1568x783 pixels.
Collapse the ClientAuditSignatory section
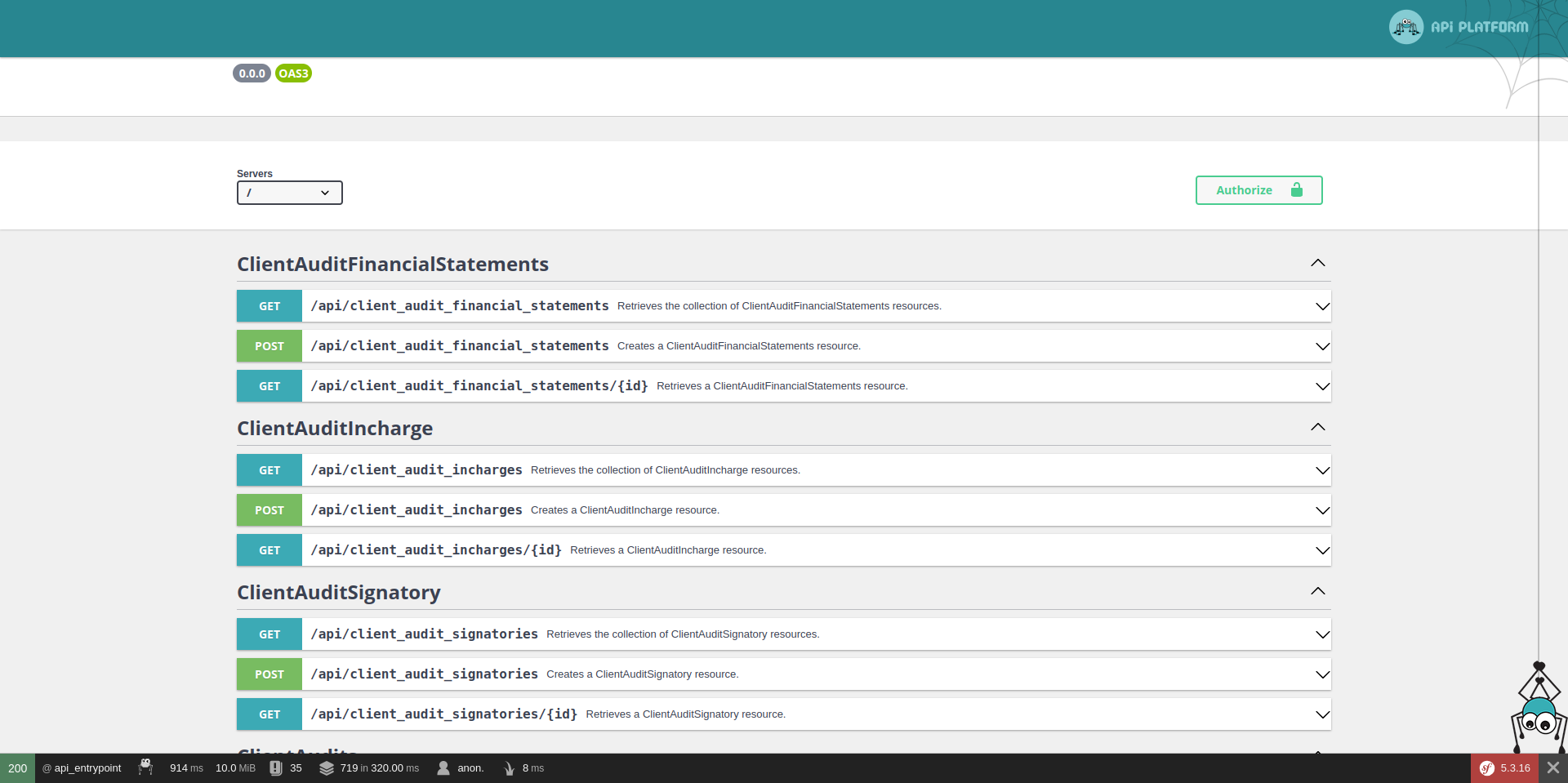click(x=1317, y=591)
